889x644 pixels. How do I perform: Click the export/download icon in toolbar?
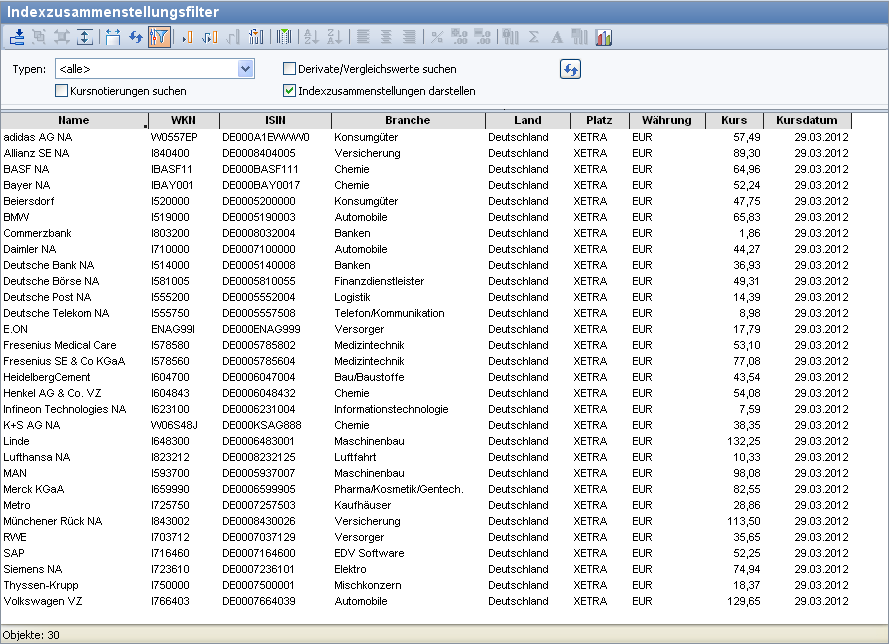pos(17,37)
